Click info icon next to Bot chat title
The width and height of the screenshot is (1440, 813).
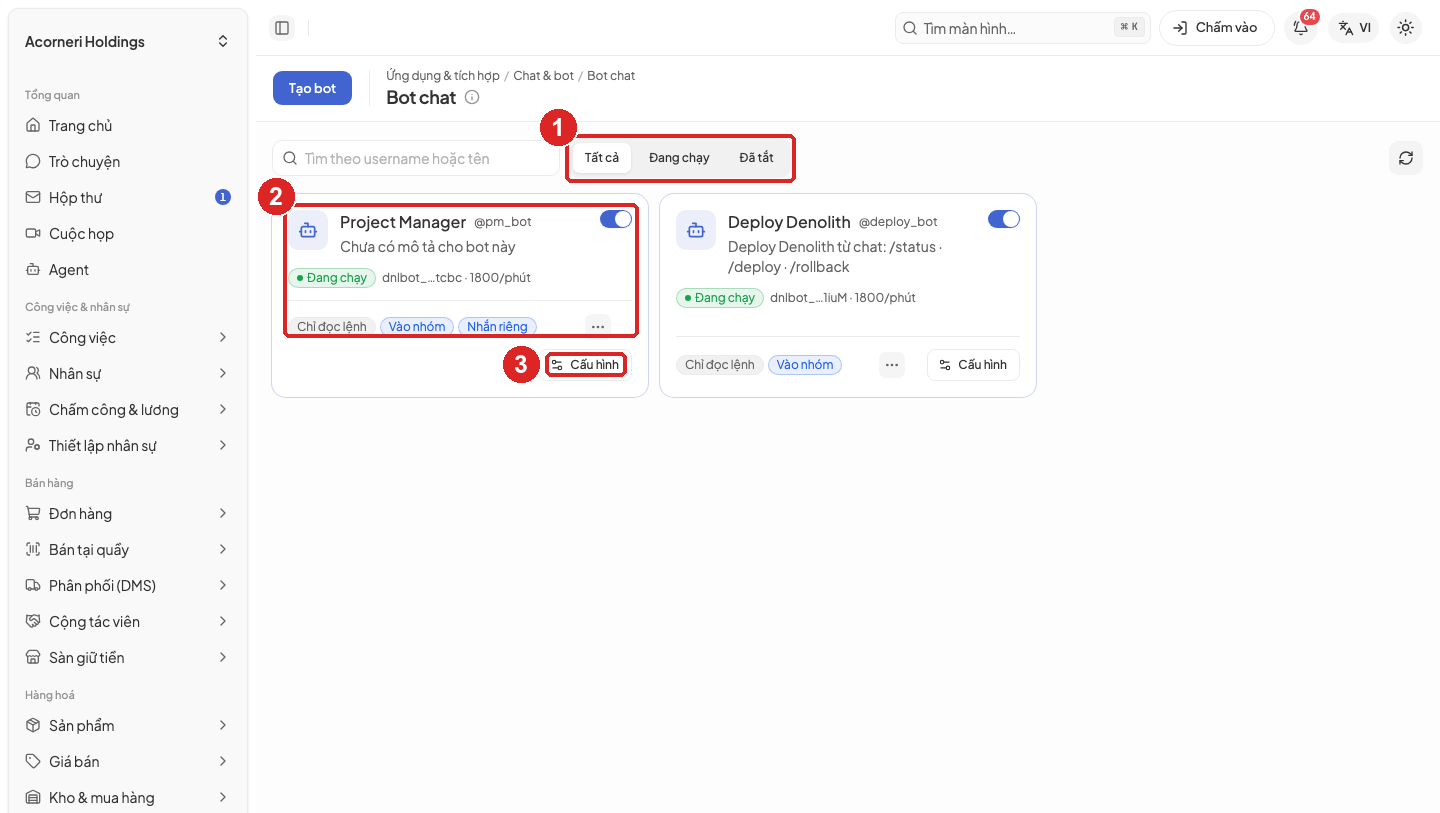point(472,97)
